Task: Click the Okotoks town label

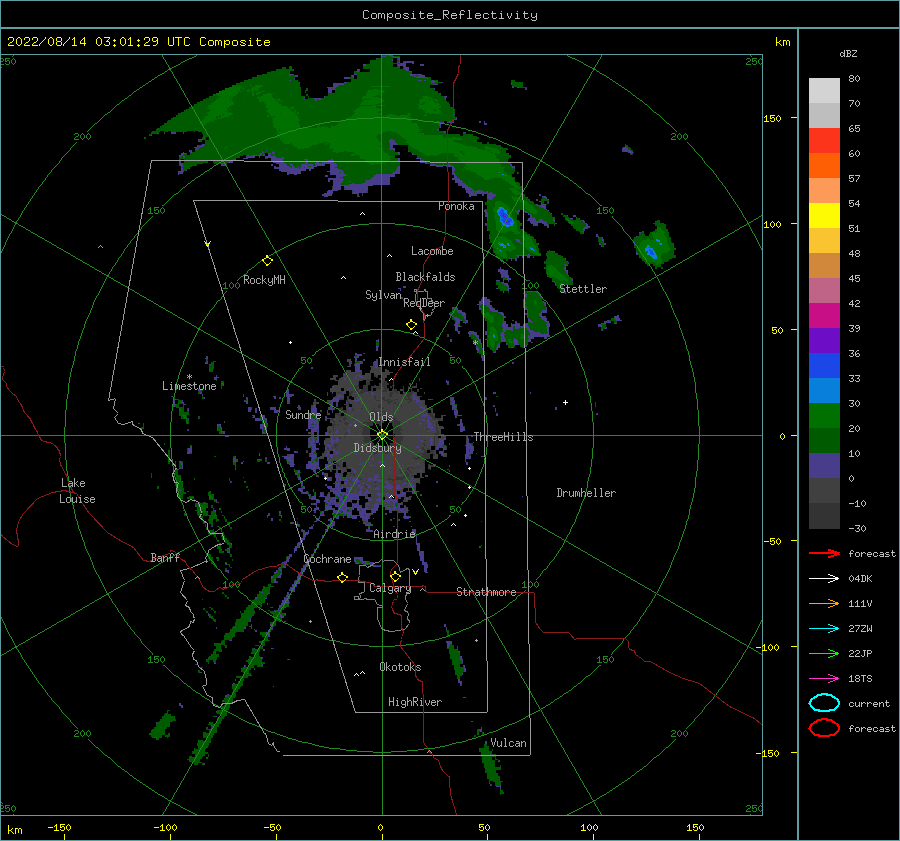Action: [x=400, y=667]
